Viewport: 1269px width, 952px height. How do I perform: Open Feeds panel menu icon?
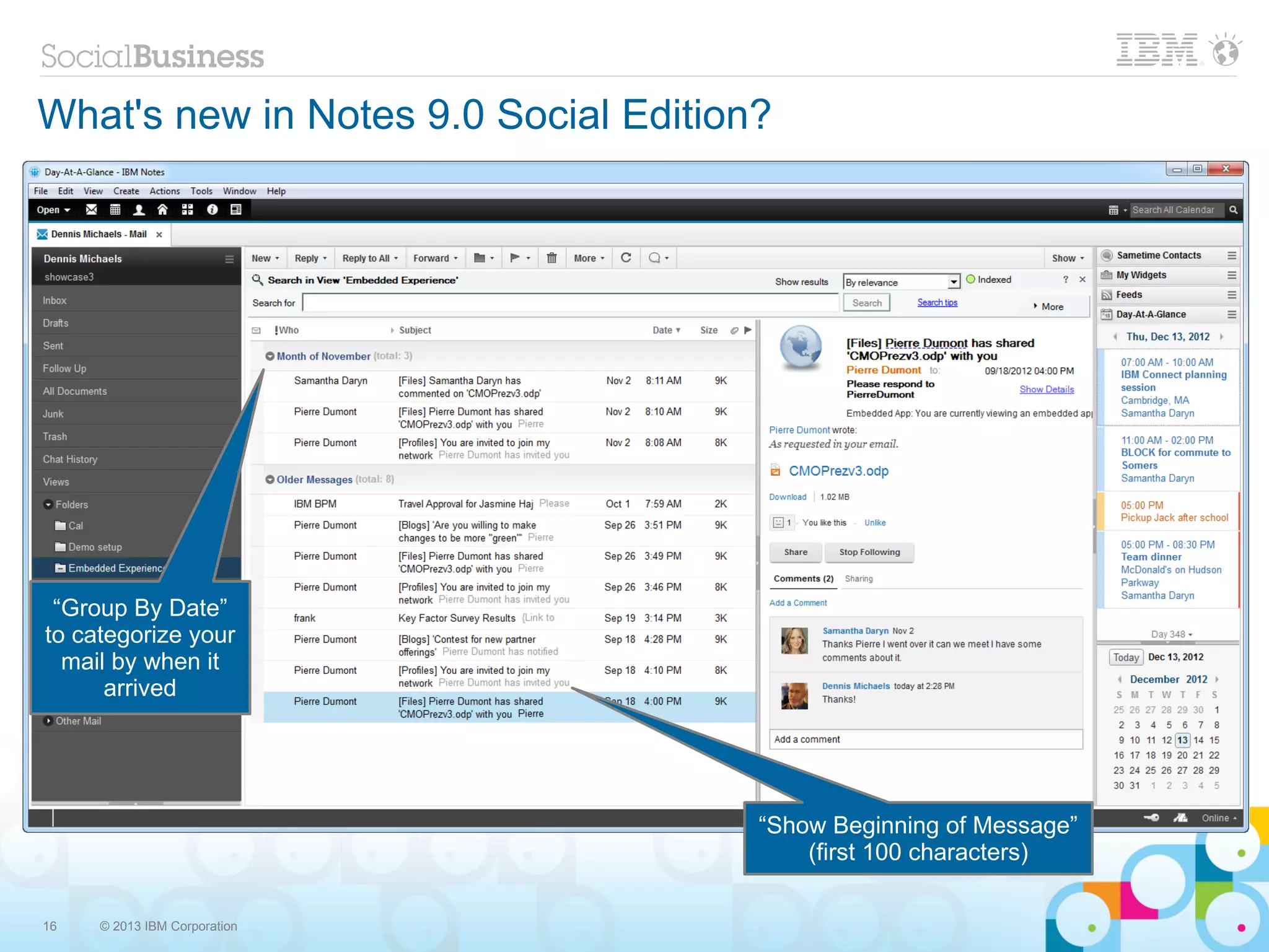pyautogui.click(x=1232, y=295)
